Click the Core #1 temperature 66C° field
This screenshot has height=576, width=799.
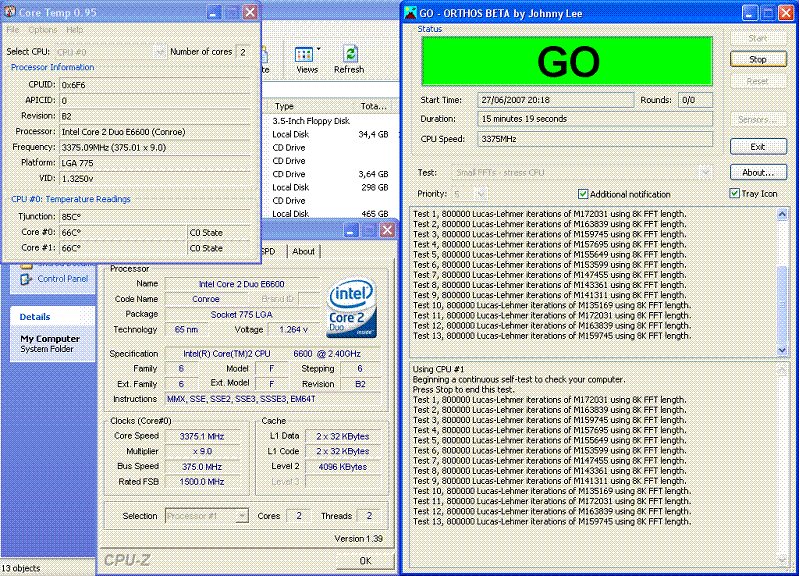[x=123, y=248]
